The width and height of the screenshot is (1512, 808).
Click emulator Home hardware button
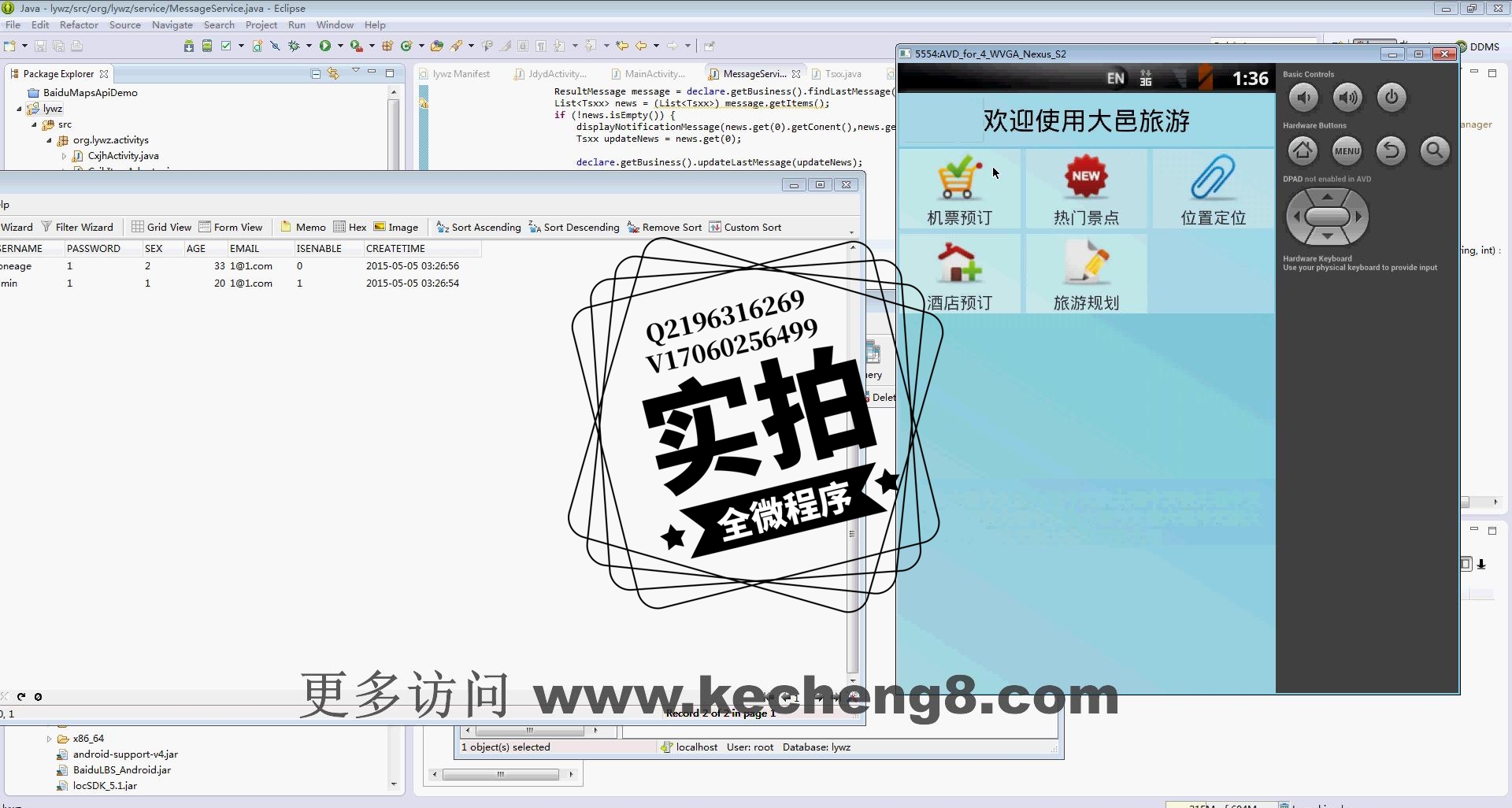1303,150
